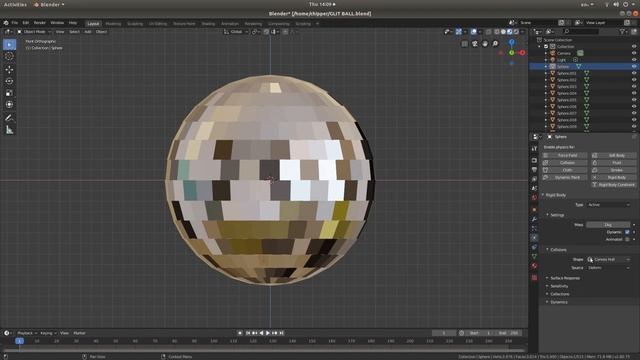The image size is (640, 360).
Task: Open the Texture properties tab icon
Action: click(x=534, y=278)
